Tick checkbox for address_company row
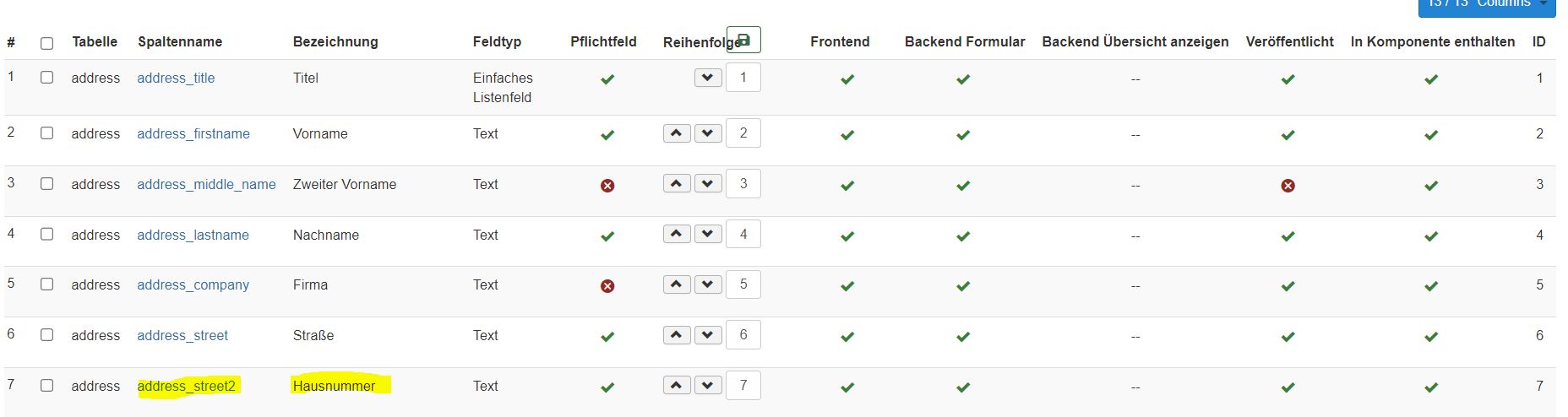This screenshot has height=417, width=1568. click(x=46, y=284)
